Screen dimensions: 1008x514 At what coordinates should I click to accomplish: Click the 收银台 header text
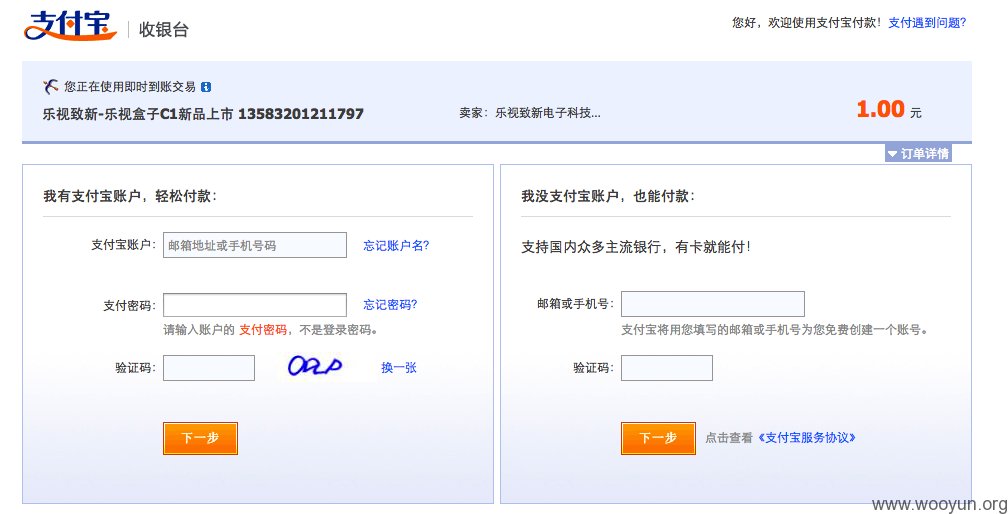click(x=164, y=30)
